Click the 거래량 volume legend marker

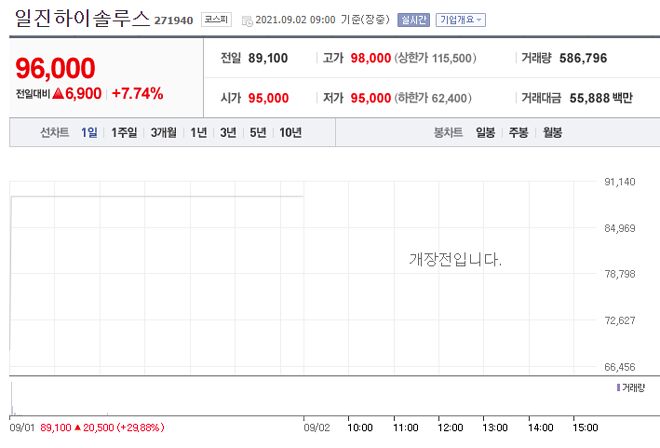pyautogui.click(x=620, y=386)
